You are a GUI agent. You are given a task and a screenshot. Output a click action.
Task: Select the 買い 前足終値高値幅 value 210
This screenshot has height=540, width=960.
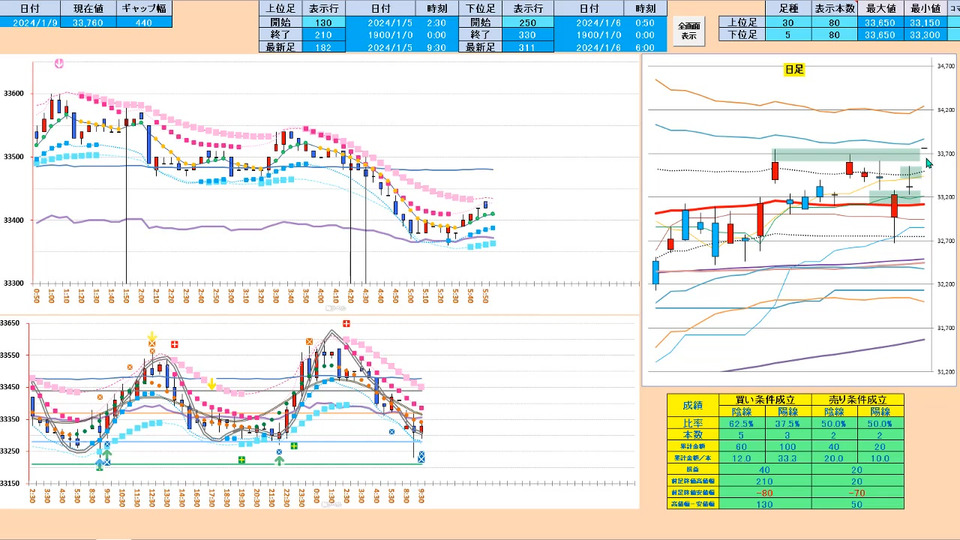tap(764, 481)
